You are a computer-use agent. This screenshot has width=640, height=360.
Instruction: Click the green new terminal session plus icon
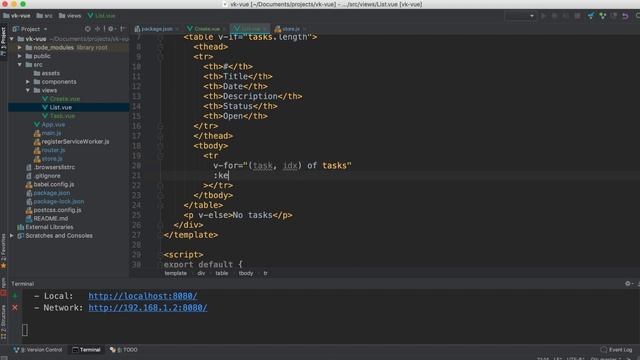15,296
